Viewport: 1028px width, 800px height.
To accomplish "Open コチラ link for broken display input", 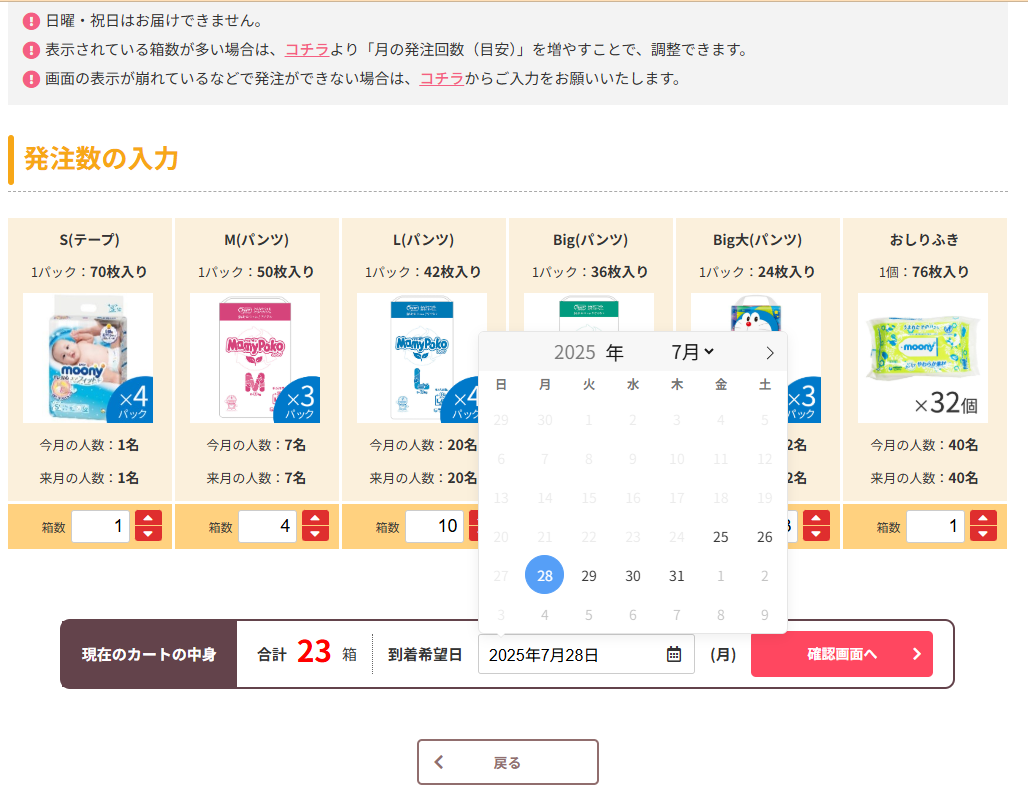I will (442, 79).
